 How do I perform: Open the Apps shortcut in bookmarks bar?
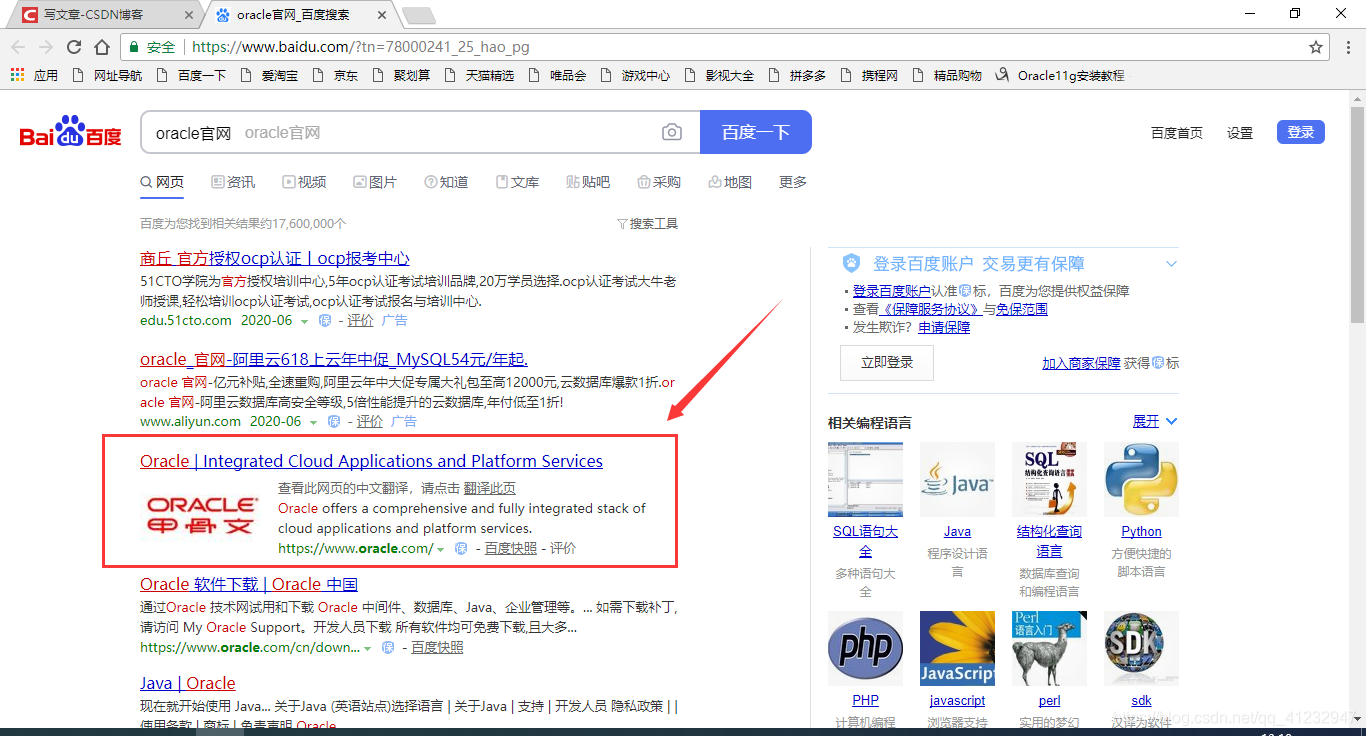34,75
